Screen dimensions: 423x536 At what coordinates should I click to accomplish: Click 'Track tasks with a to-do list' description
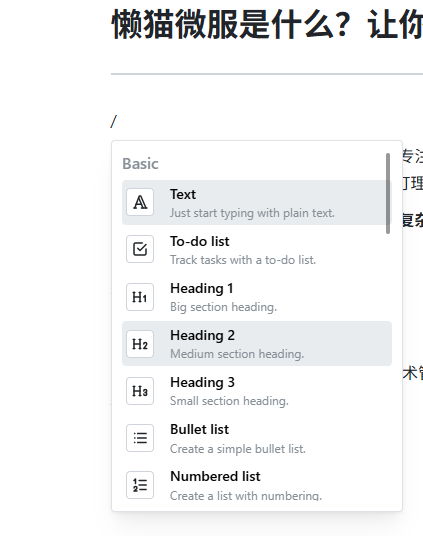[243, 260]
